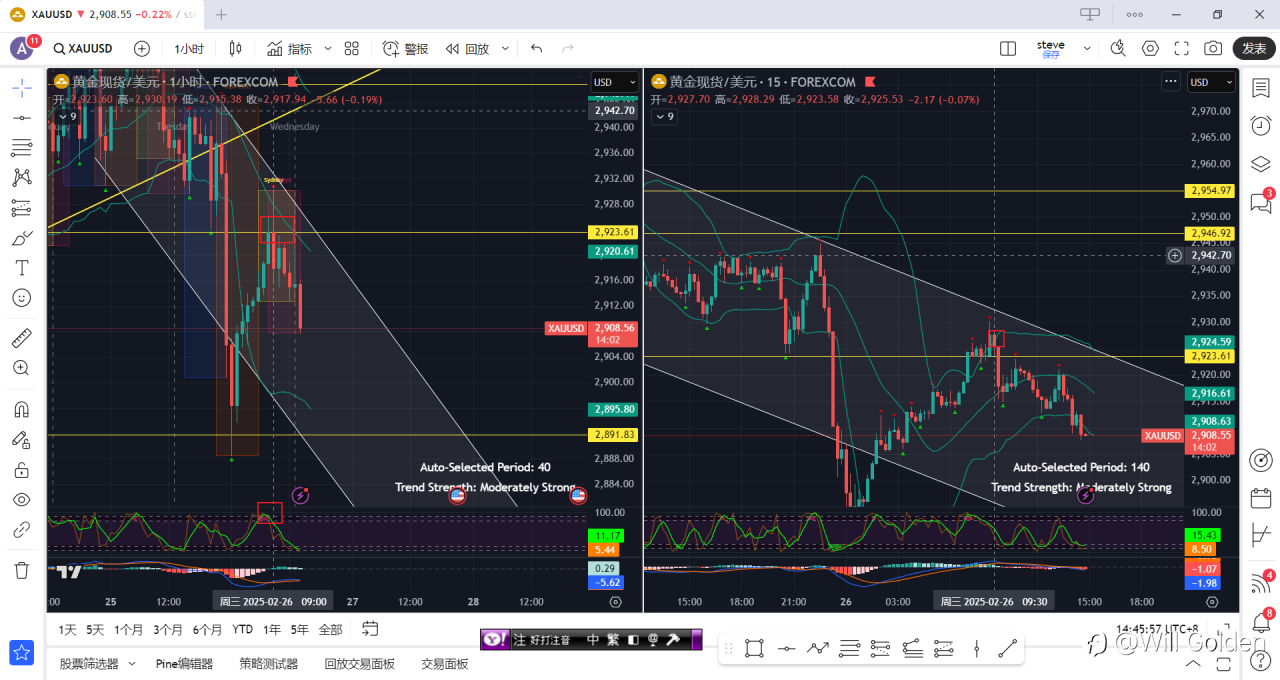Open the 策略测试器 tab
This screenshot has width=1280, height=680.
click(268, 663)
